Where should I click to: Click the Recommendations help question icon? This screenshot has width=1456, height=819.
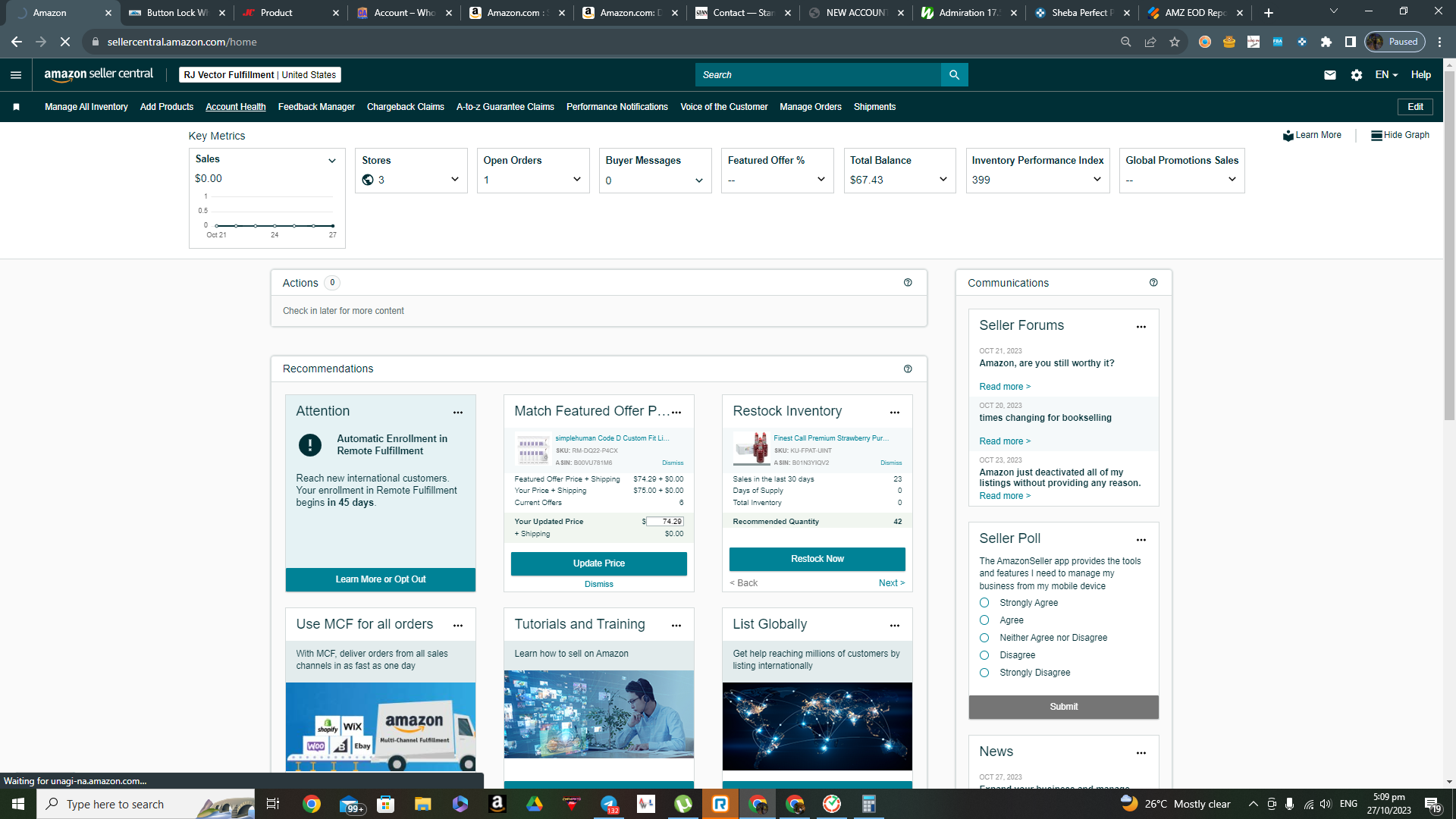(908, 369)
